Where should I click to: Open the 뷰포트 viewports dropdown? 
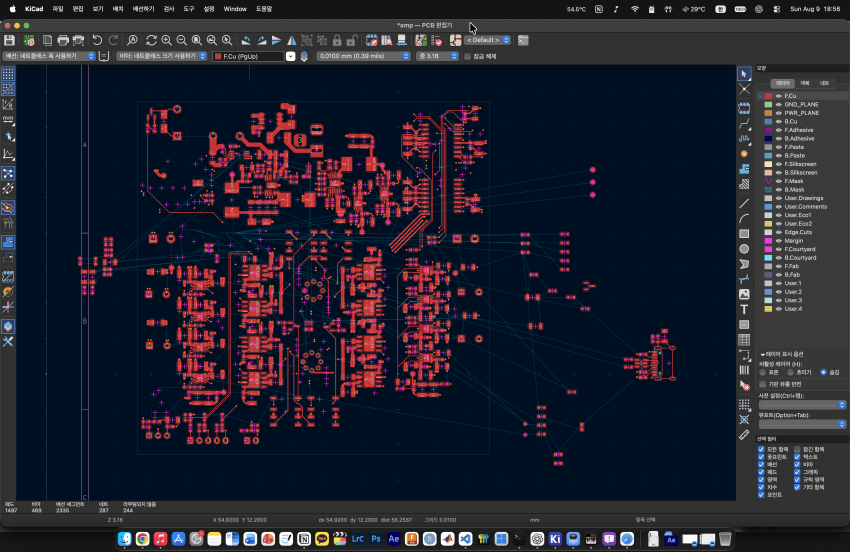click(x=802, y=424)
